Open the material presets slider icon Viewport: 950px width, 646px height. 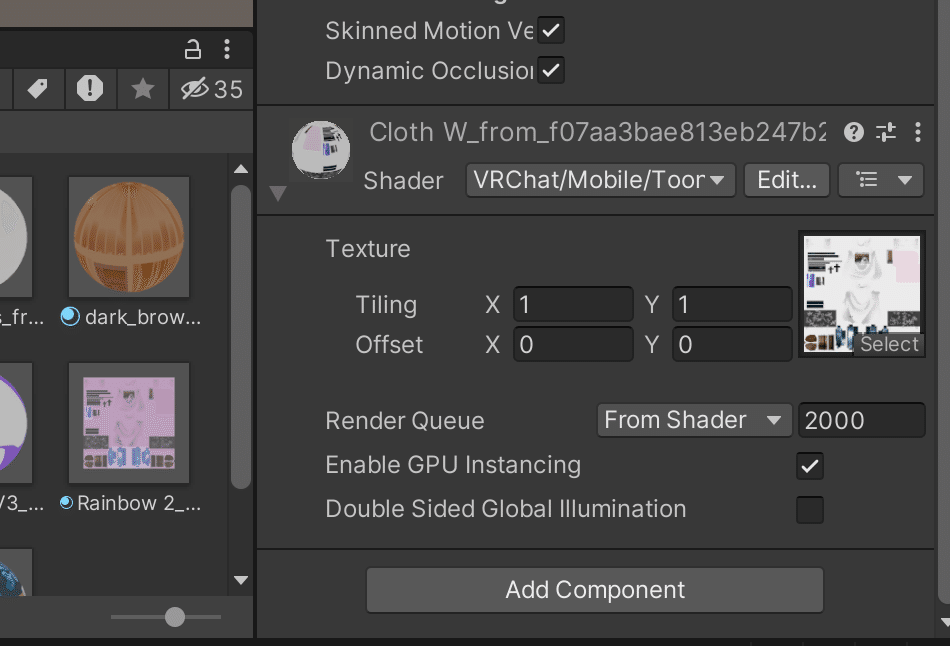[x=886, y=132]
